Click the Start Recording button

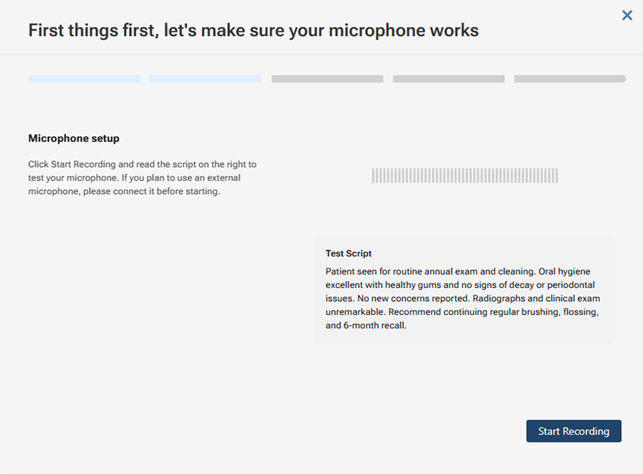[x=573, y=431]
